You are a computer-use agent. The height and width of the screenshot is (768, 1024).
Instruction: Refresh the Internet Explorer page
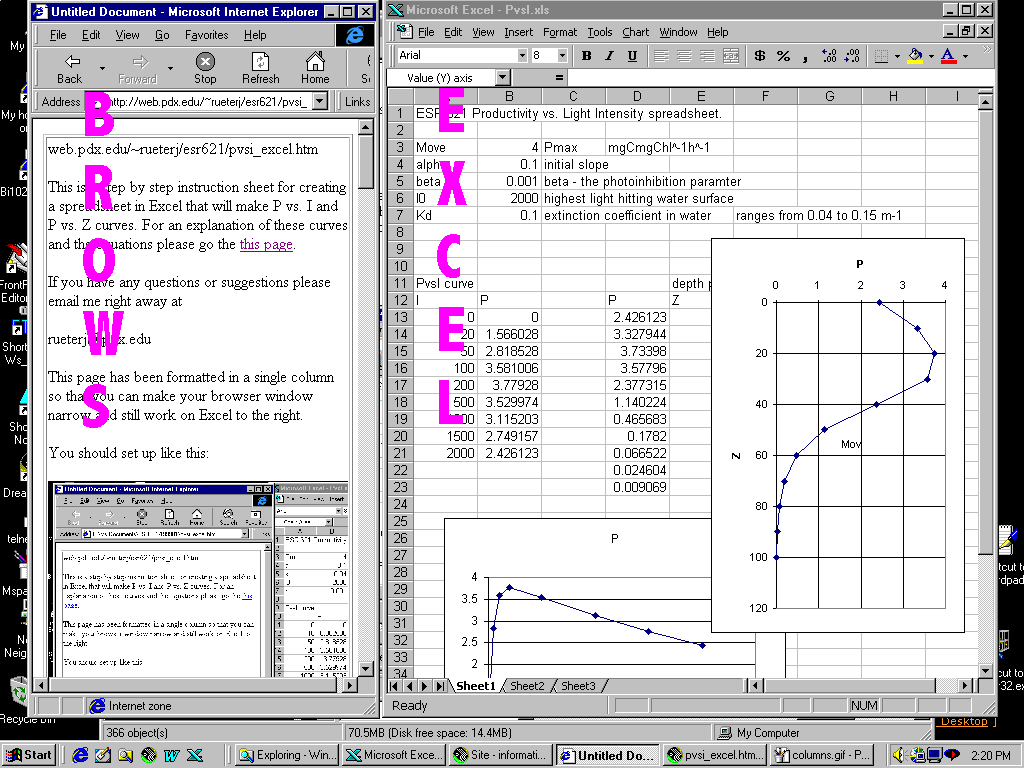pyautogui.click(x=261, y=69)
